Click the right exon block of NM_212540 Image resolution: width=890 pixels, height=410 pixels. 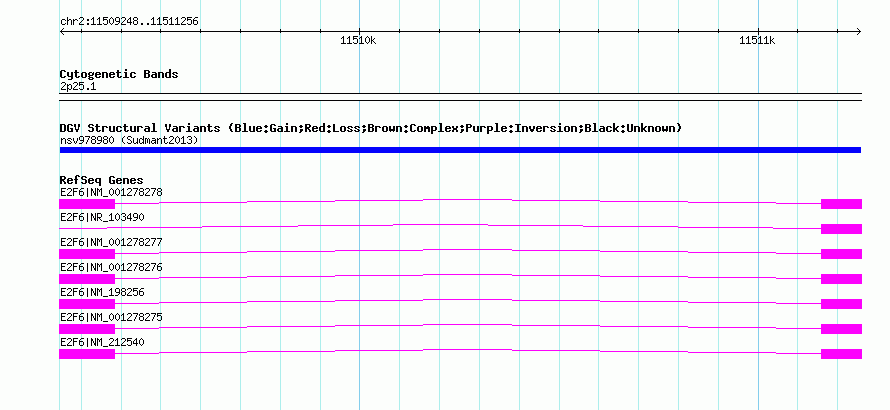[x=841, y=354]
